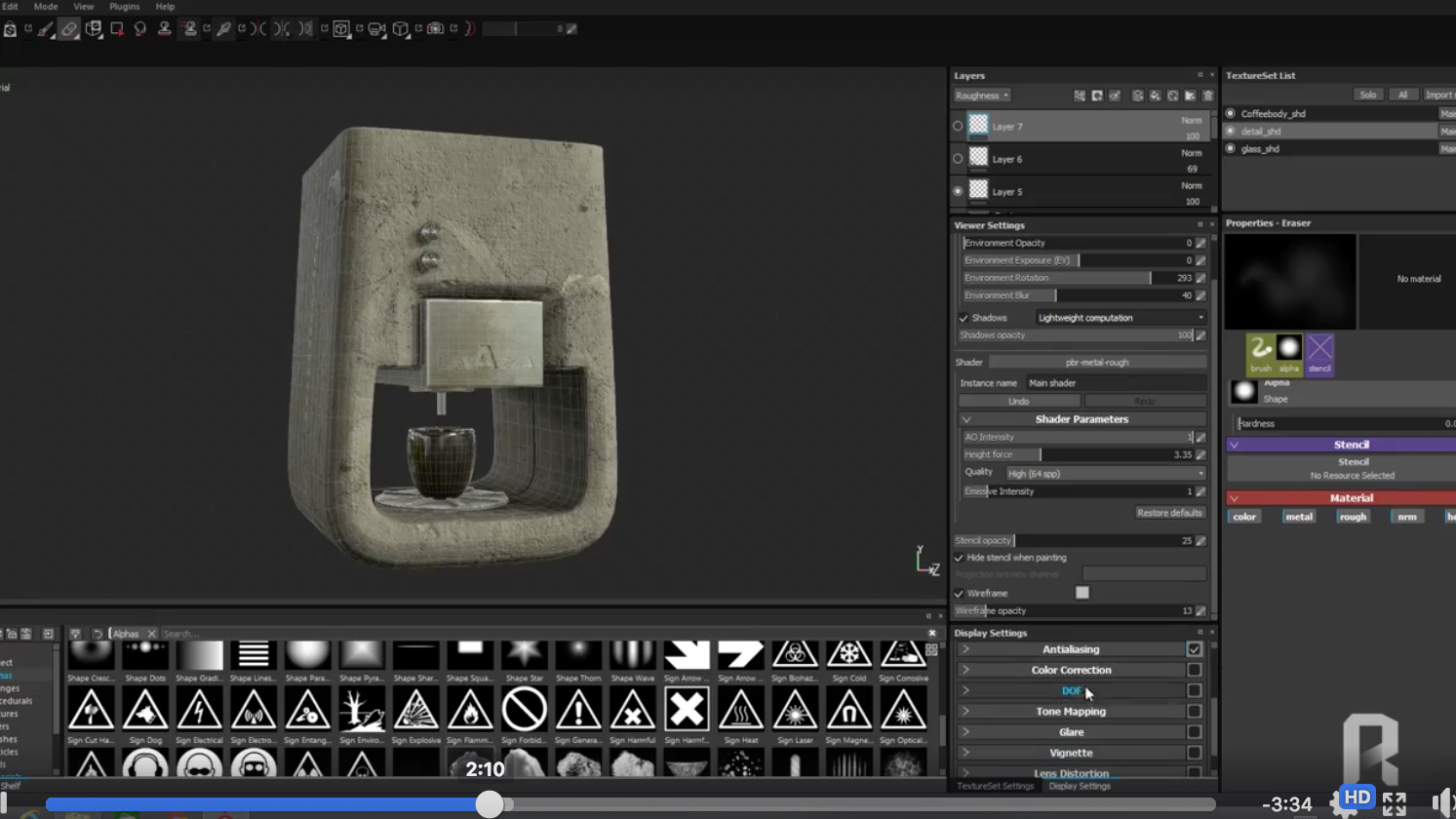Screen dimensions: 1456x819
Task: Expand the Tone Mapping section
Action: (965, 712)
